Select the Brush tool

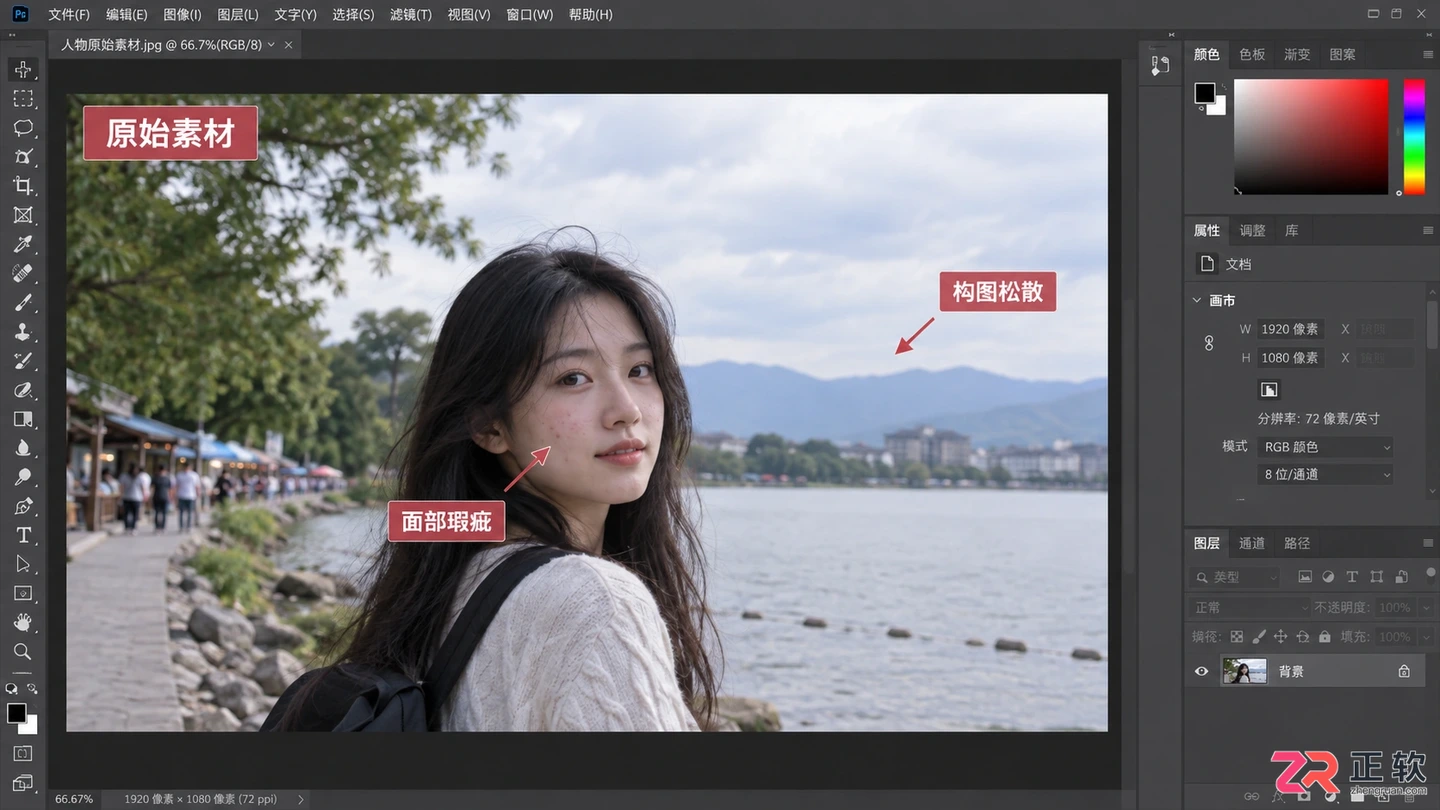(23, 302)
